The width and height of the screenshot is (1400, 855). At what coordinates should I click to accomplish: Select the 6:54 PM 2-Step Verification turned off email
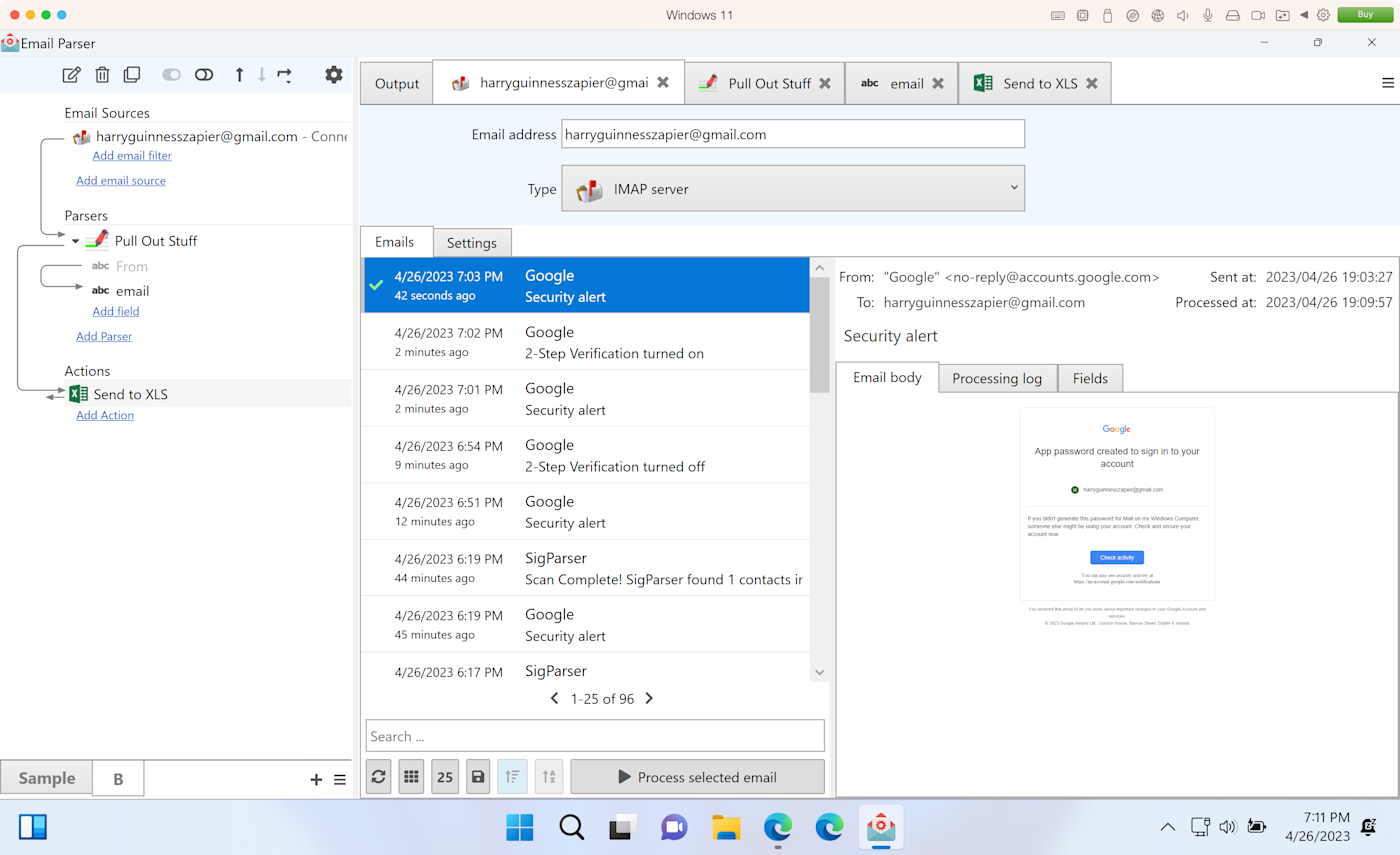pyautogui.click(x=585, y=455)
